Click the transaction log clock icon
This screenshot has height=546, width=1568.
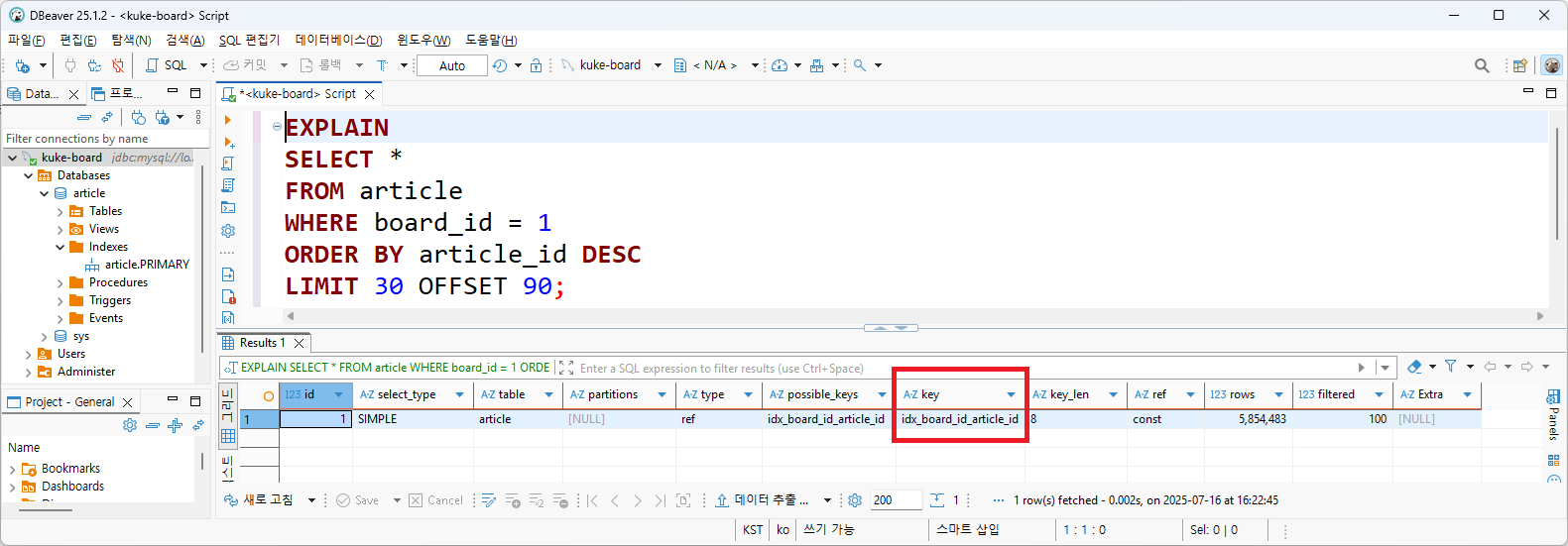500,65
